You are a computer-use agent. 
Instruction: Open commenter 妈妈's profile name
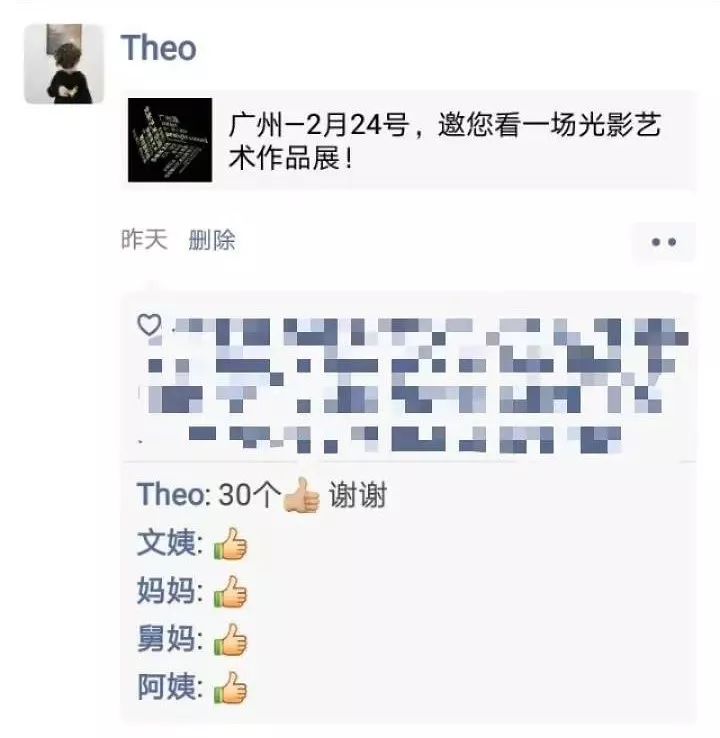(166, 591)
